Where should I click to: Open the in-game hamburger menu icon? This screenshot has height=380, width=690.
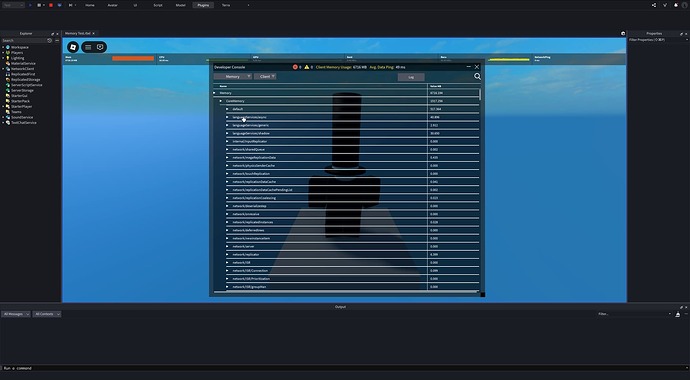(x=88, y=47)
